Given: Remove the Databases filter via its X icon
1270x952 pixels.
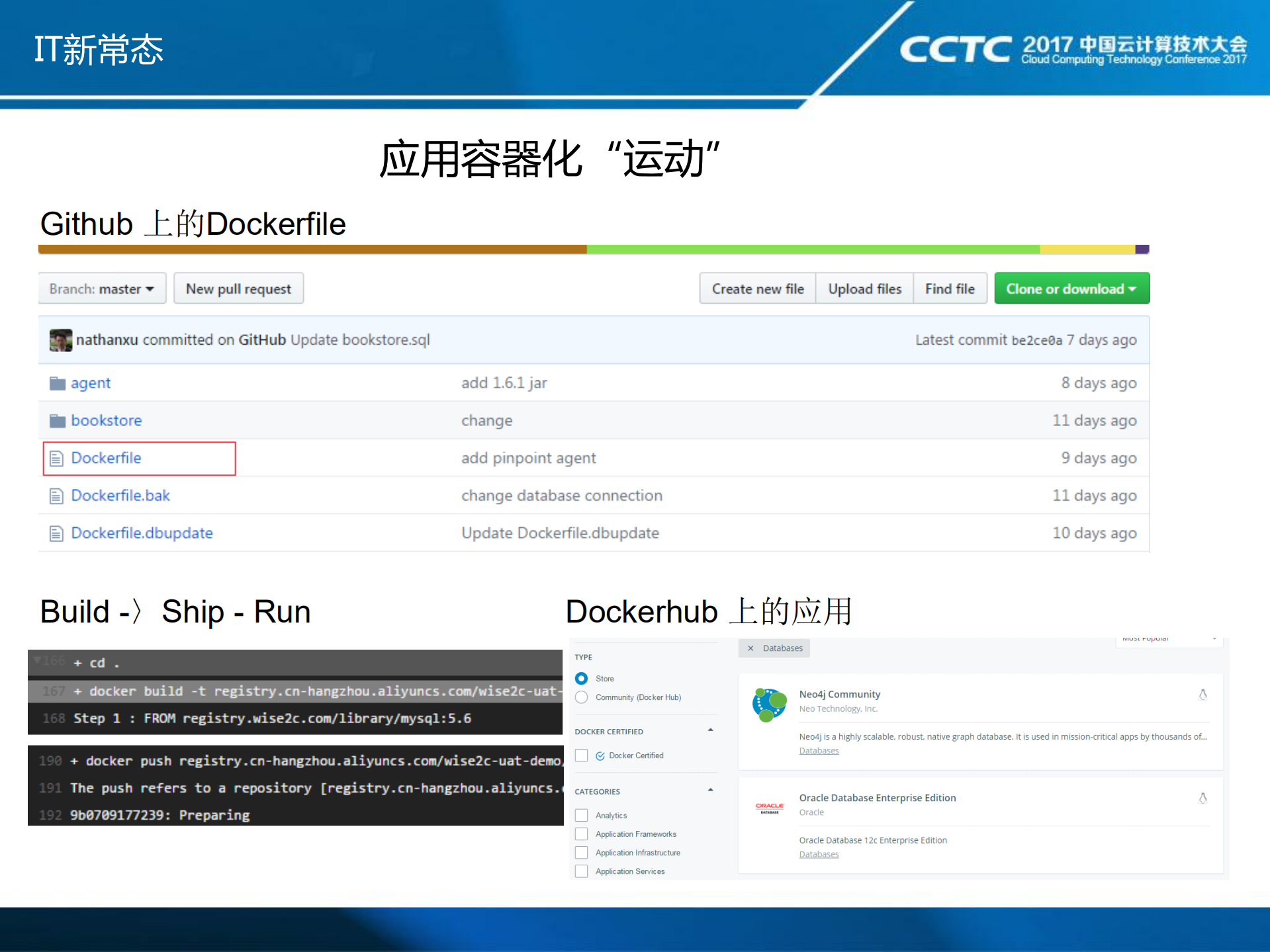Looking at the screenshot, I should [x=750, y=648].
